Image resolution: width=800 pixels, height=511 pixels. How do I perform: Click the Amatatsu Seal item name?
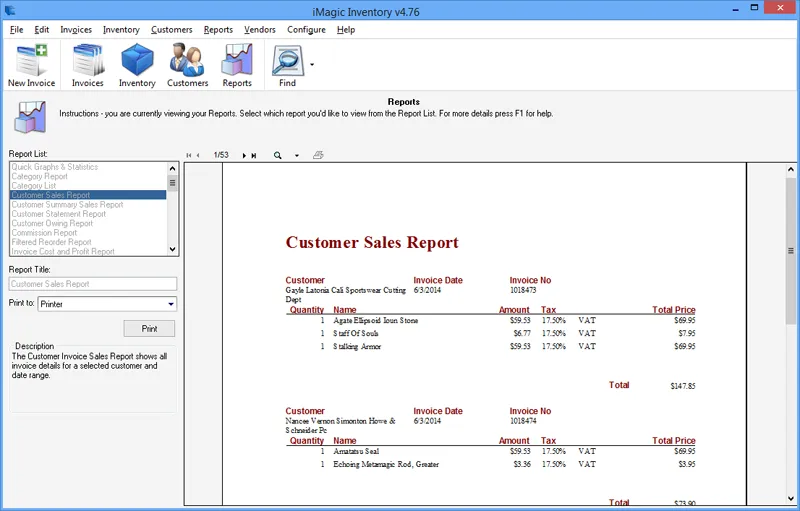(x=356, y=451)
